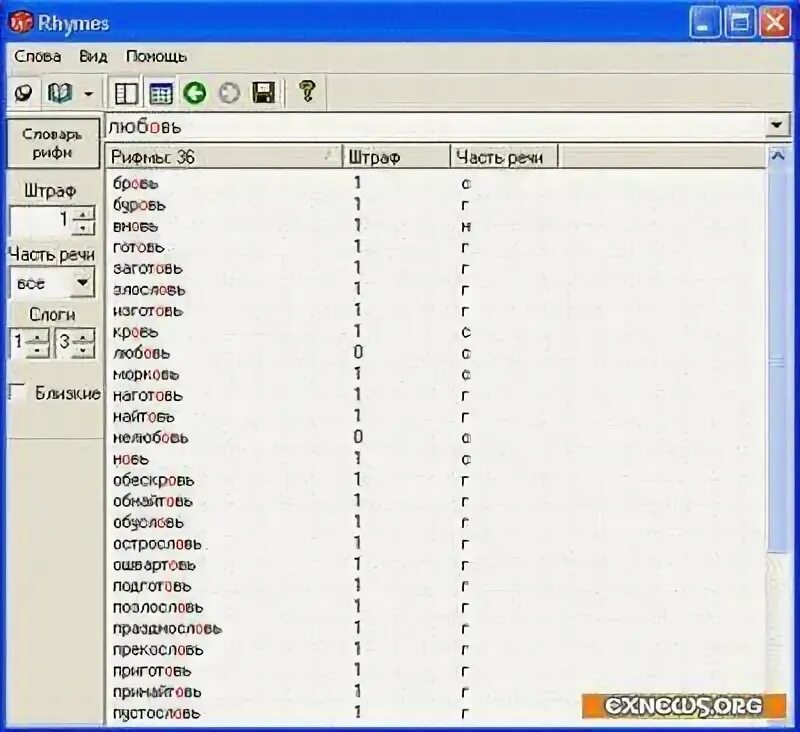Select the rhyme злословь
This screenshot has width=800, height=732.
click(149, 290)
